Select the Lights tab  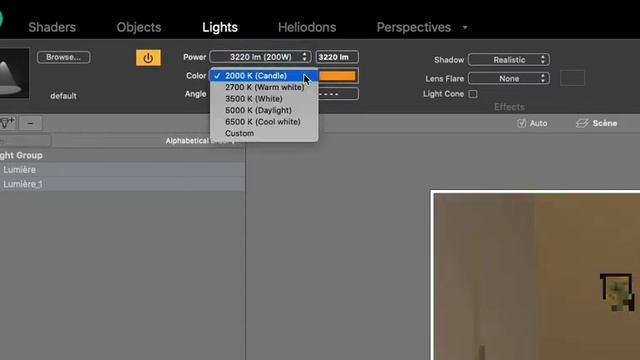tap(220, 27)
